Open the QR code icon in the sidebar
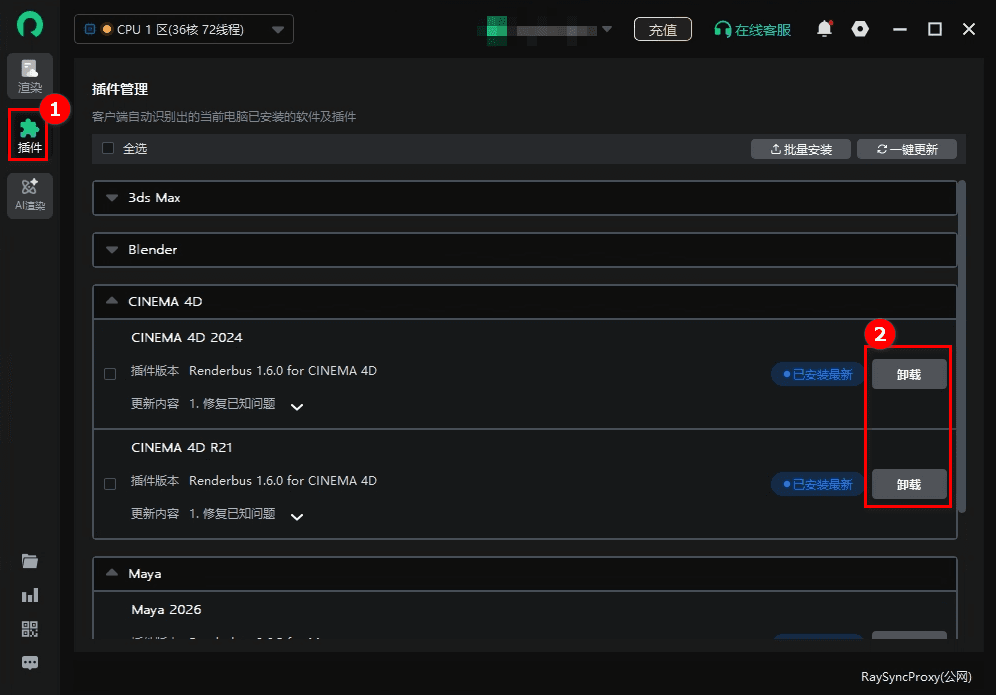 (x=30, y=629)
